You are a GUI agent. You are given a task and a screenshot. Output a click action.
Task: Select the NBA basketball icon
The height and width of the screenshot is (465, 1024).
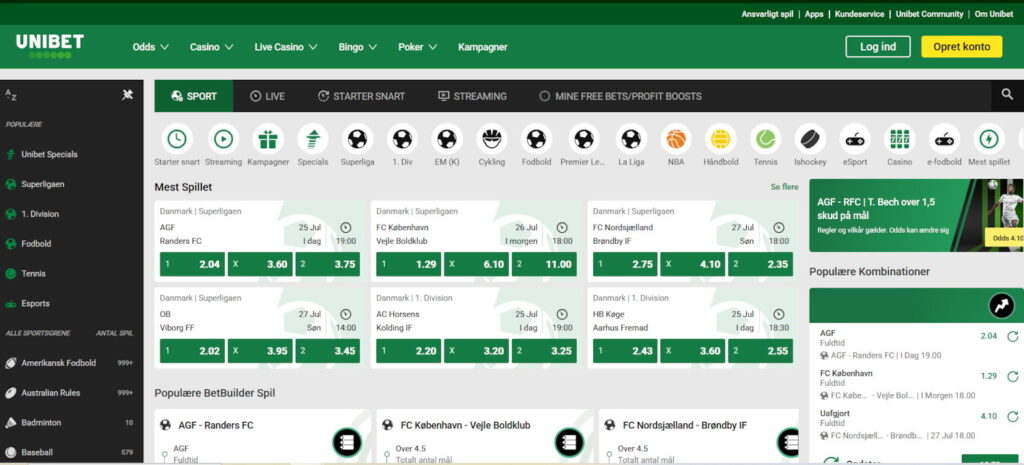[676, 138]
